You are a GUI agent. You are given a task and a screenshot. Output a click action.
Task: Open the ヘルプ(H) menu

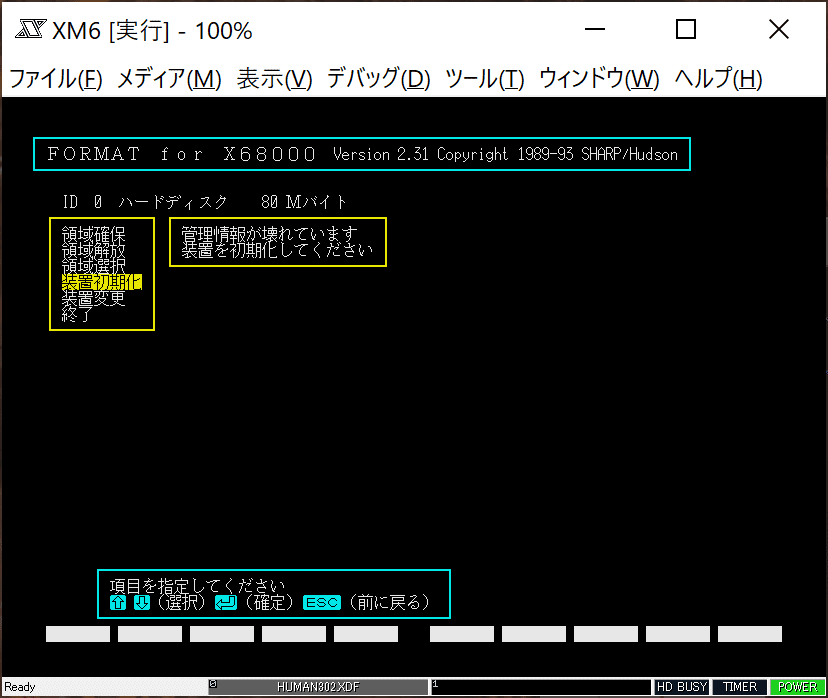pyautogui.click(x=719, y=79)
